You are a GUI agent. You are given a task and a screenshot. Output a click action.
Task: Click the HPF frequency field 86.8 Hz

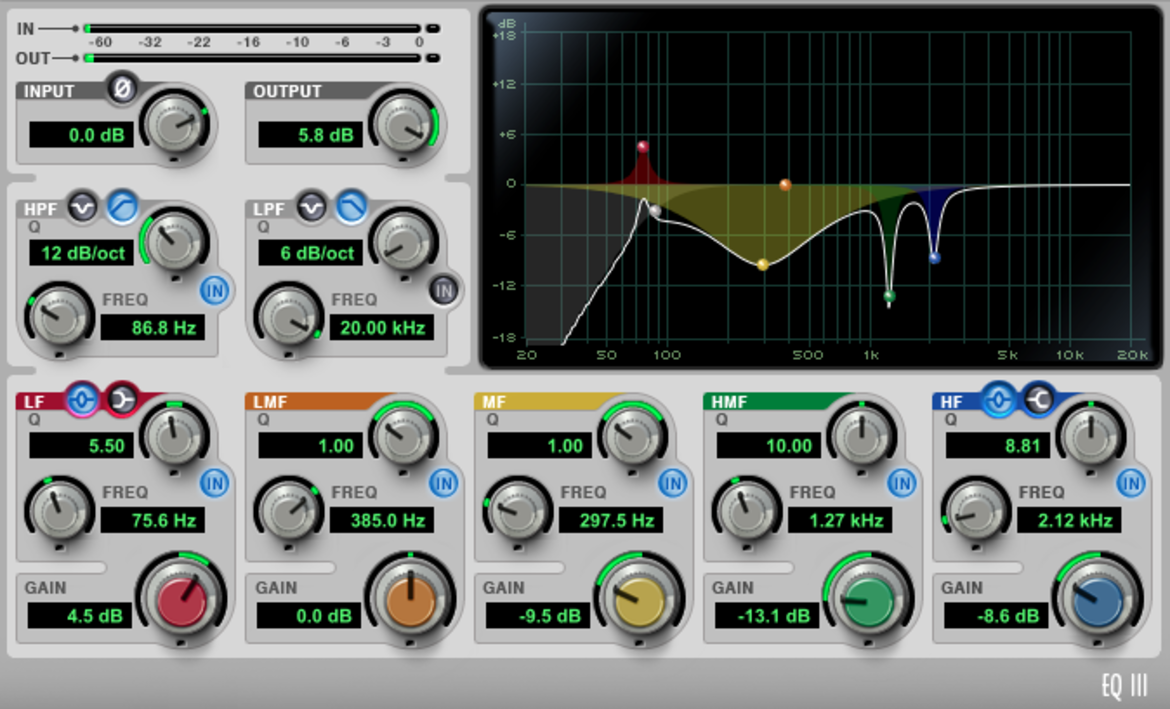153,328
